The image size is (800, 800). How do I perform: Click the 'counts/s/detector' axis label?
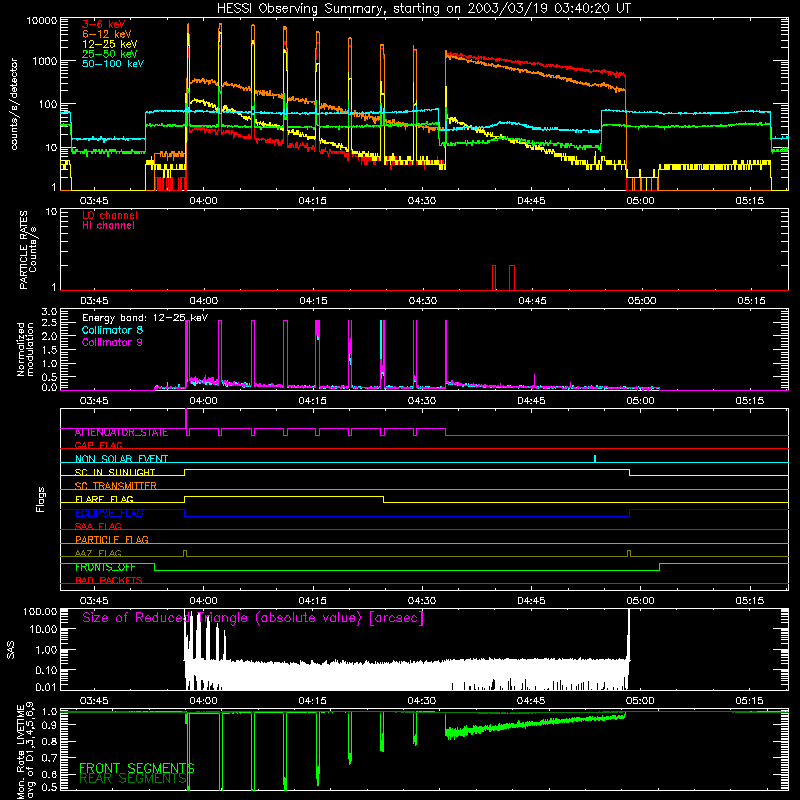pyautogui.click(x=14, y=104)
